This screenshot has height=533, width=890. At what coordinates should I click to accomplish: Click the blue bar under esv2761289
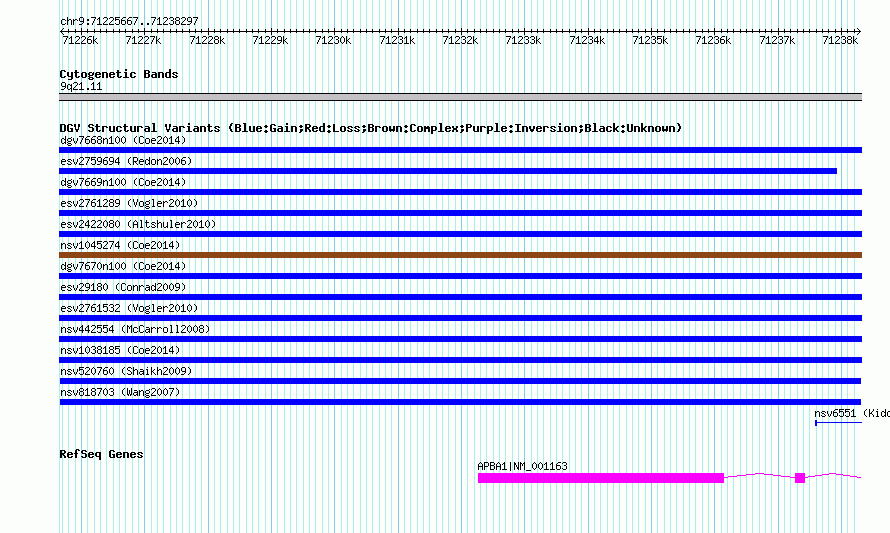click(x=460, y=213)
